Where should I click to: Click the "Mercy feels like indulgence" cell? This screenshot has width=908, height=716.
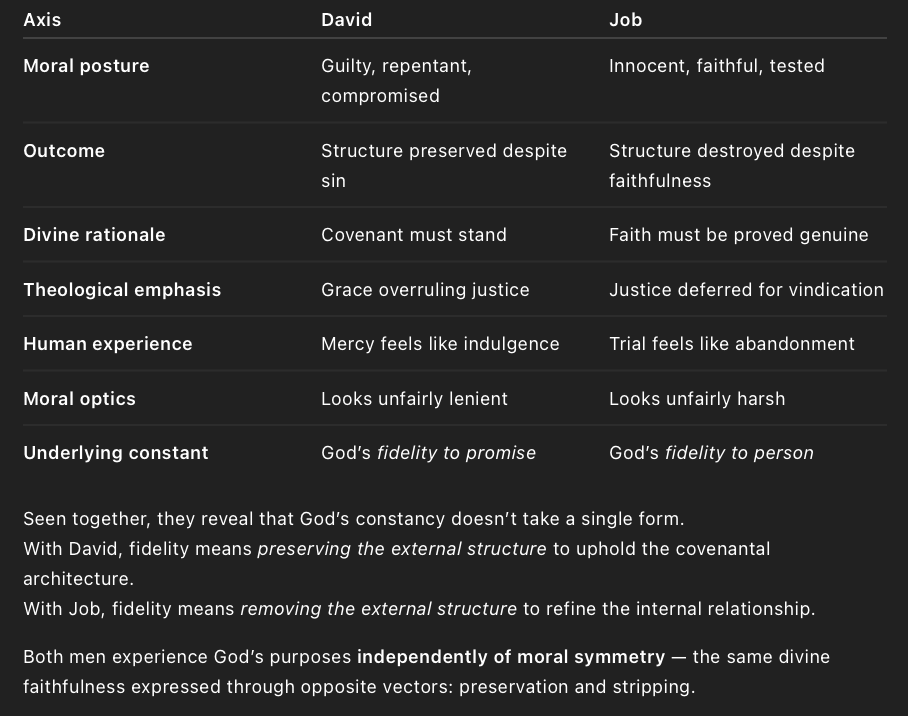click(x=440, y=344)
